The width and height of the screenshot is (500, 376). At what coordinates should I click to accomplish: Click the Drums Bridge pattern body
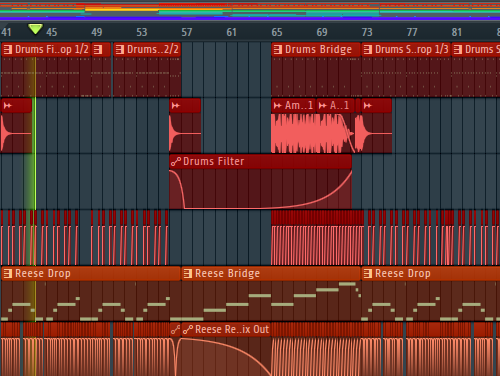(316, 77)
